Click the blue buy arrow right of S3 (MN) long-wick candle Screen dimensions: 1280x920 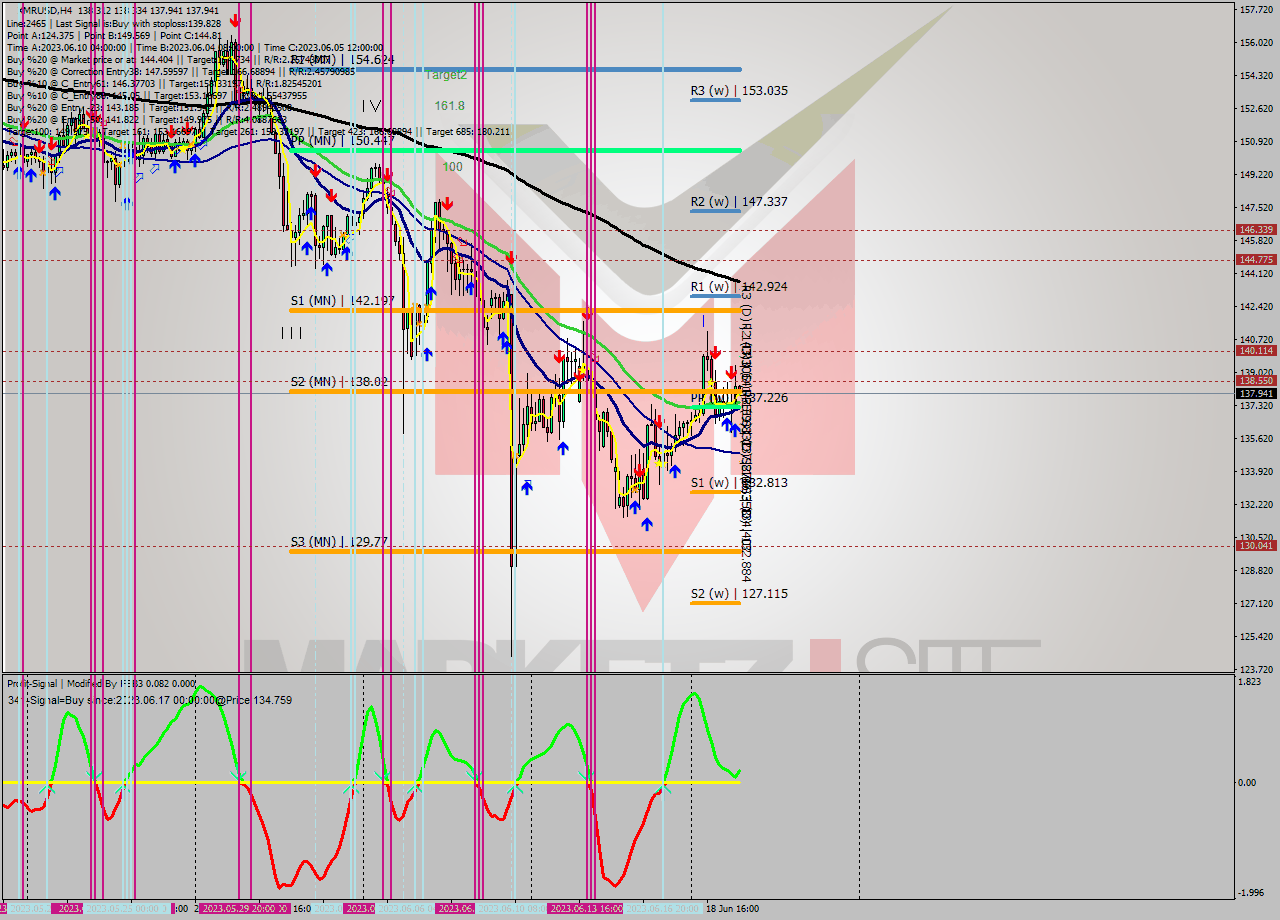526,487
